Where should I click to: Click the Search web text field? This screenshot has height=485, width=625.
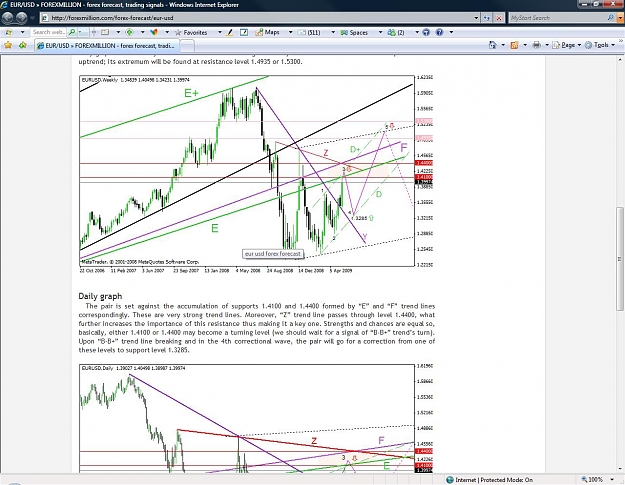point(47,32)
